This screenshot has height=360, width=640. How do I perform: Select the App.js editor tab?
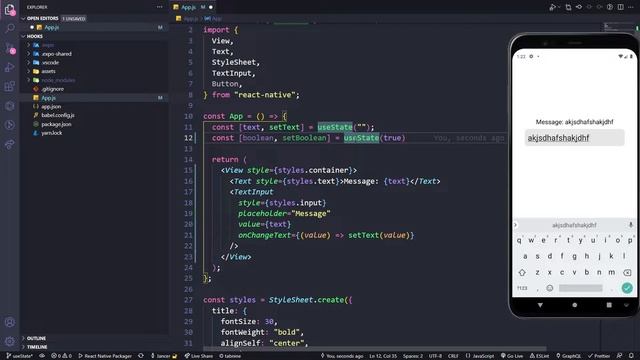pyautogui.click(x=193, y=7)
